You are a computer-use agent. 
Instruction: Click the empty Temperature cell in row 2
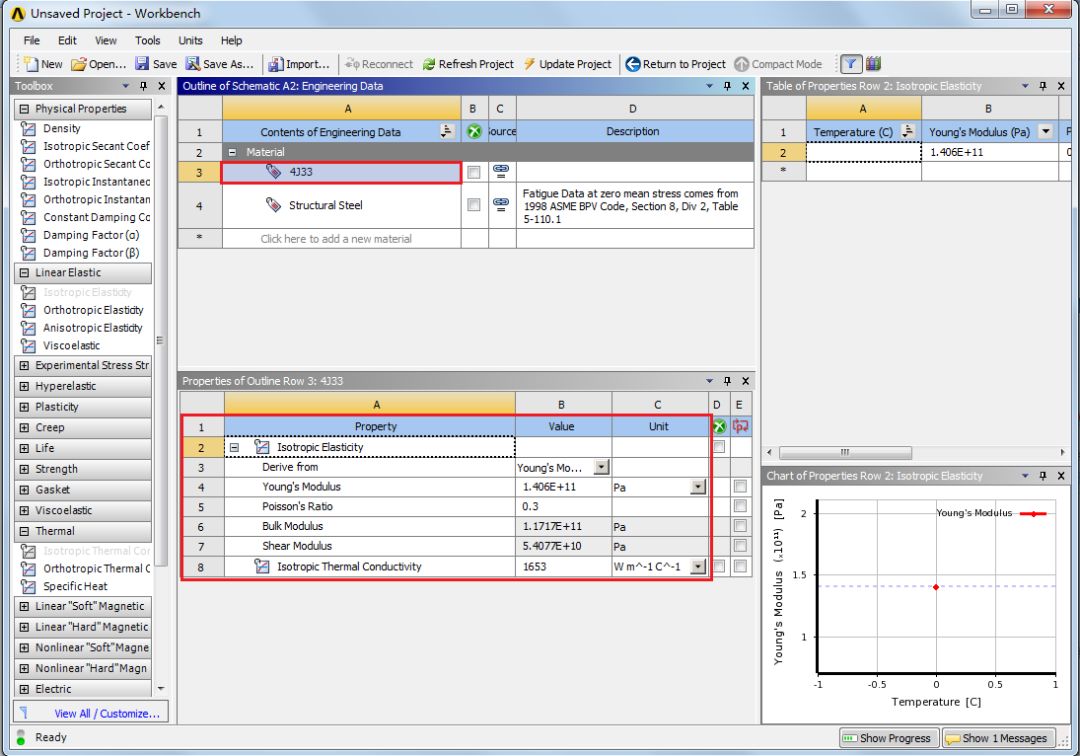(x=864, y=152)
